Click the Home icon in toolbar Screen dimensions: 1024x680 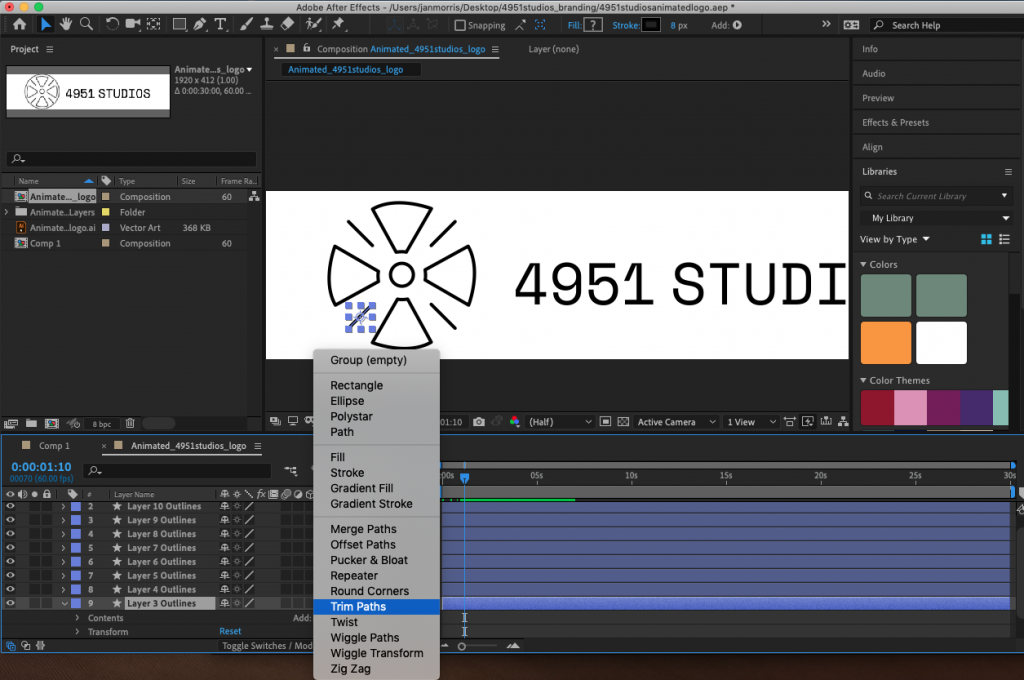tap(20, 24)
